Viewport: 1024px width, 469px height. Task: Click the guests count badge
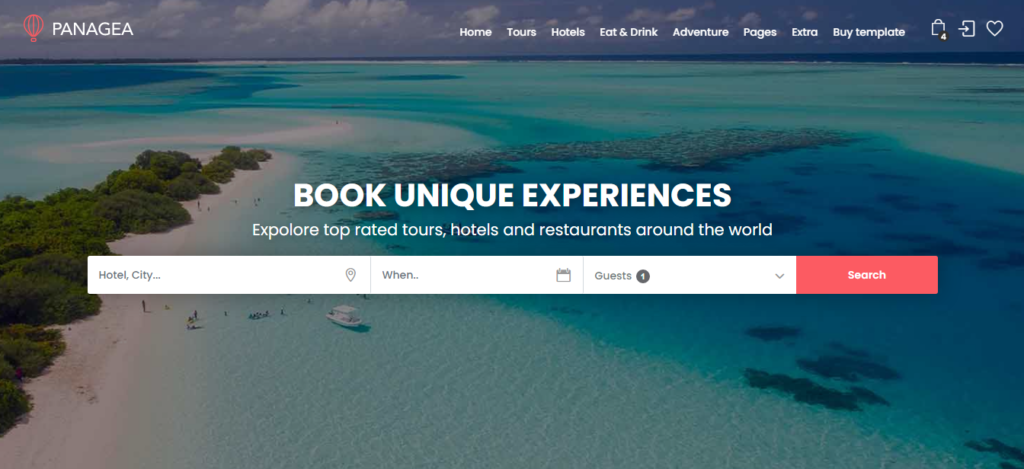click(643, 276)
